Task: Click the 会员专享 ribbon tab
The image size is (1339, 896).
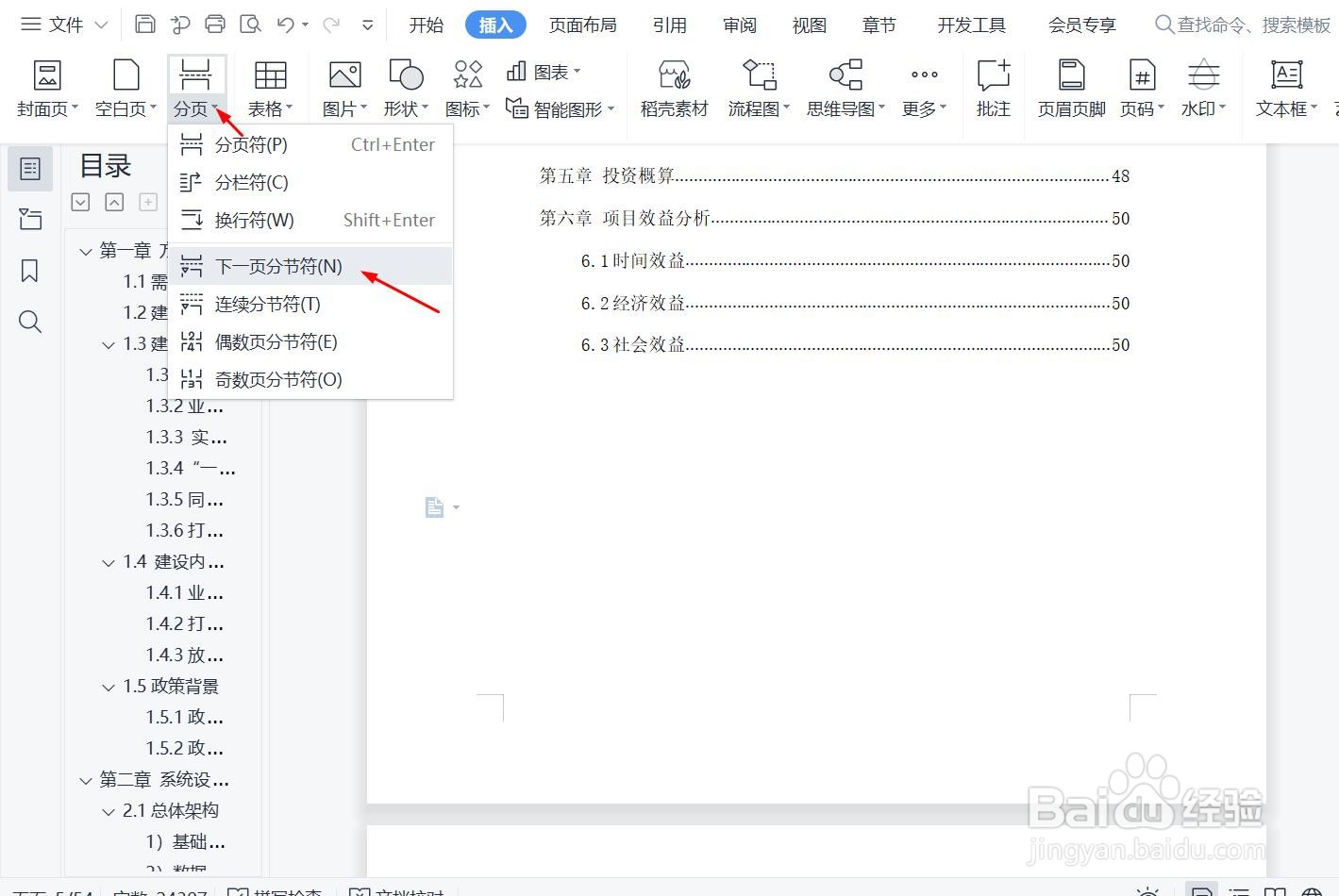Action: [1080, 25]
